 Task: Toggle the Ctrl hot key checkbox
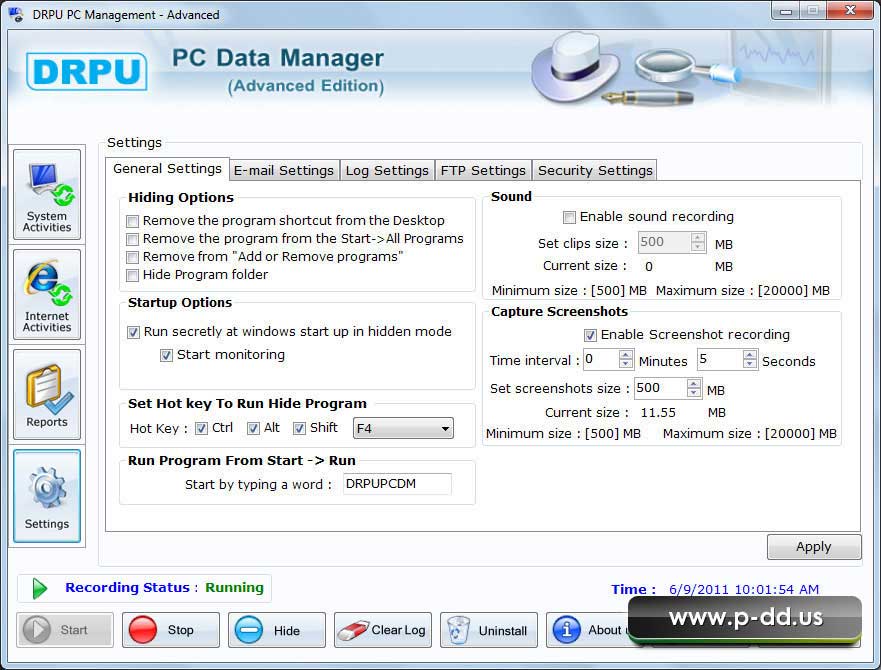click(201, 428)
